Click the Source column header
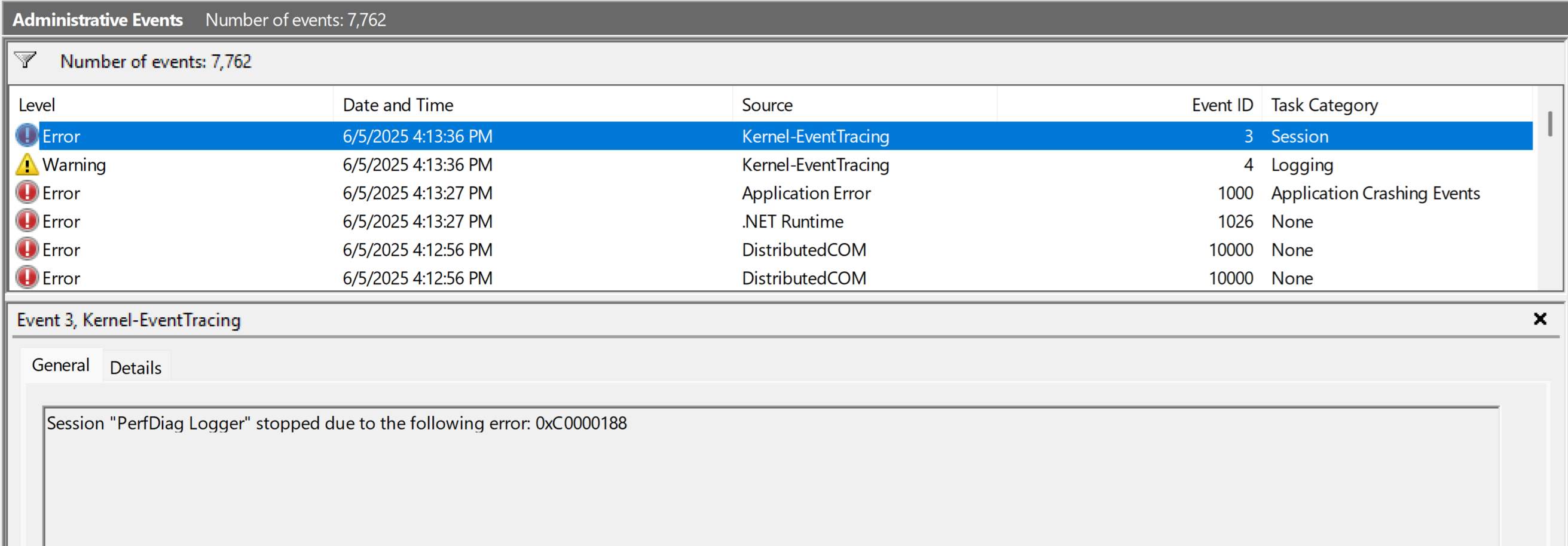 (766, 105)
